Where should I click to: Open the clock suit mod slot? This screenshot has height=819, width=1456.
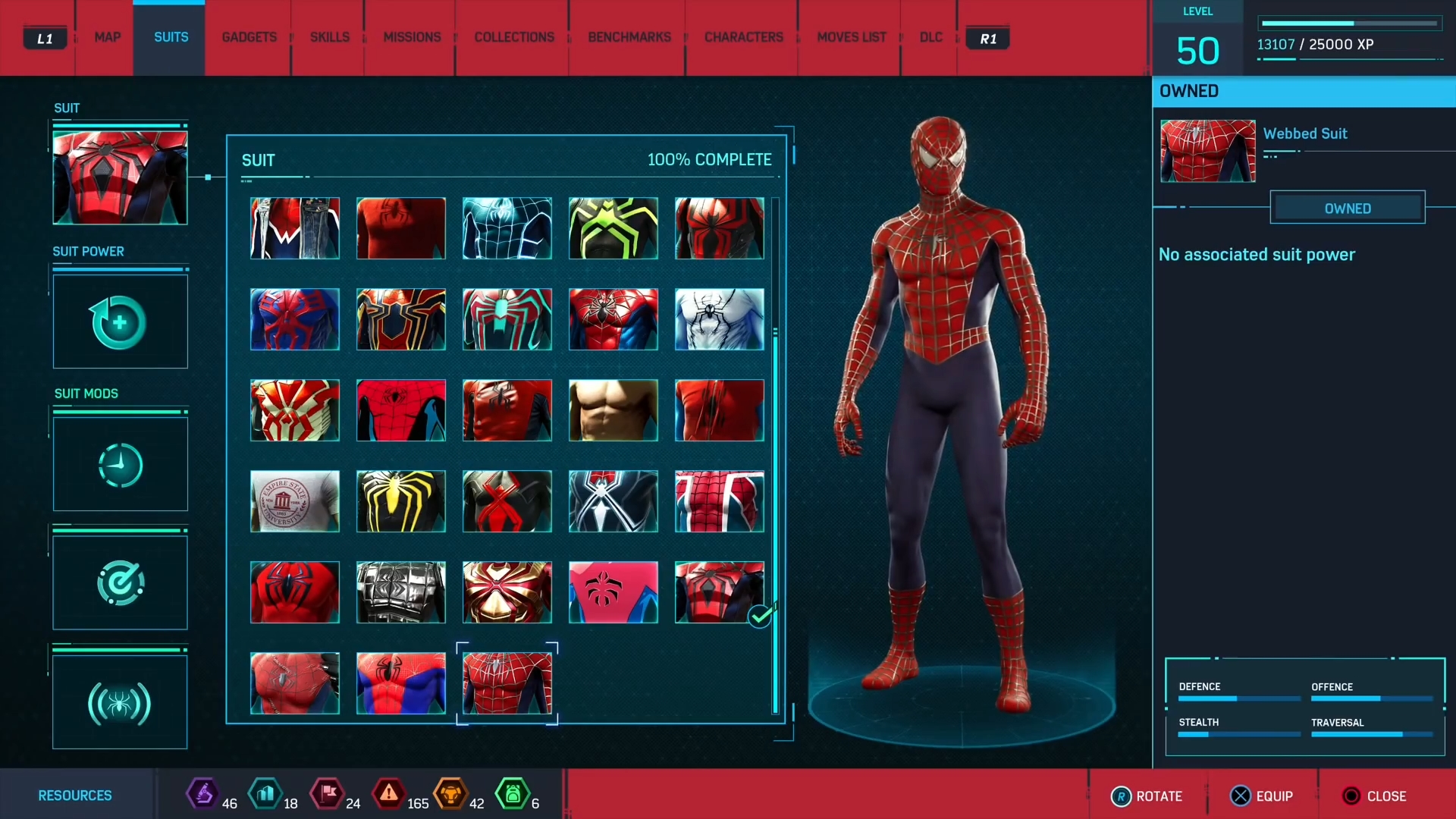(x=120, y=464)
